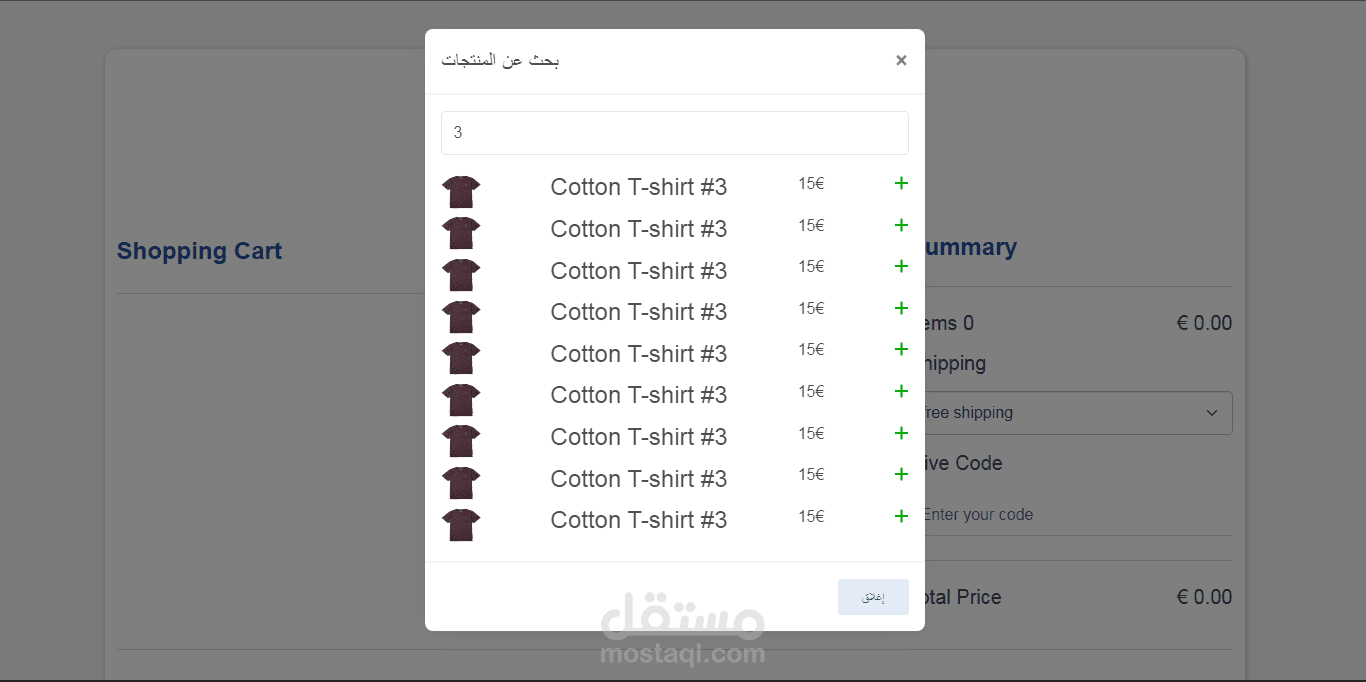This screenshot has height=682, width=1366.
Task: Add the seventh T-shirt via its plus icon
Action: click(x=901, y=433)
